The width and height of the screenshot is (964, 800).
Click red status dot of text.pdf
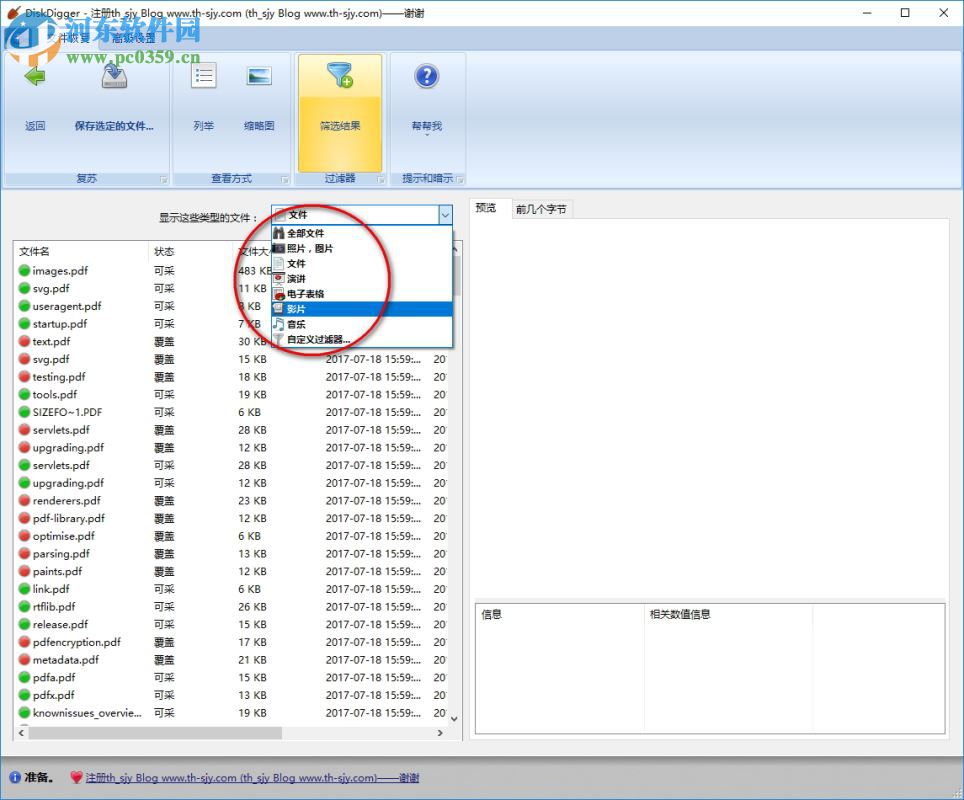pyautogui.click(x=24, y=341)
